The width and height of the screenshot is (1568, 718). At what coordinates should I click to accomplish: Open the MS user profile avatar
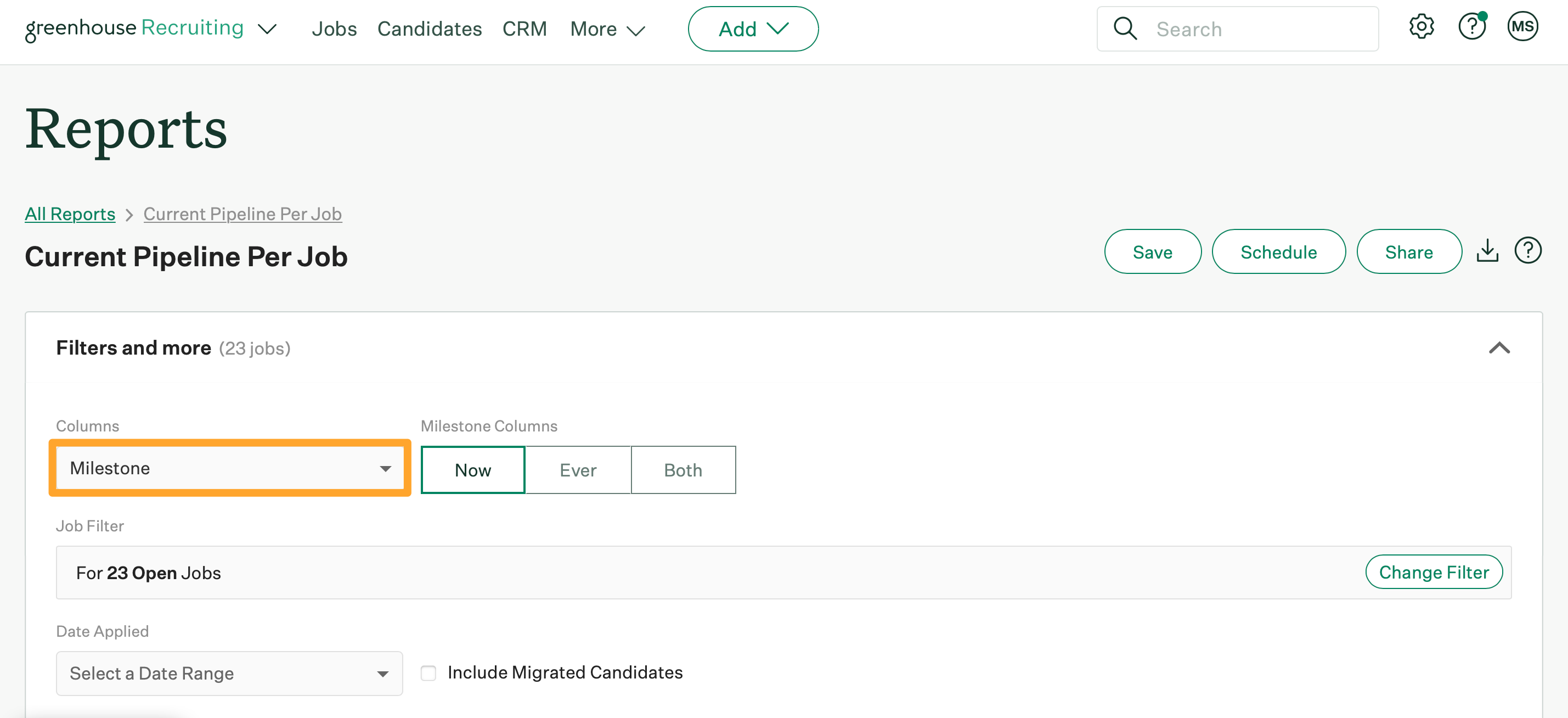point(1522,27)
